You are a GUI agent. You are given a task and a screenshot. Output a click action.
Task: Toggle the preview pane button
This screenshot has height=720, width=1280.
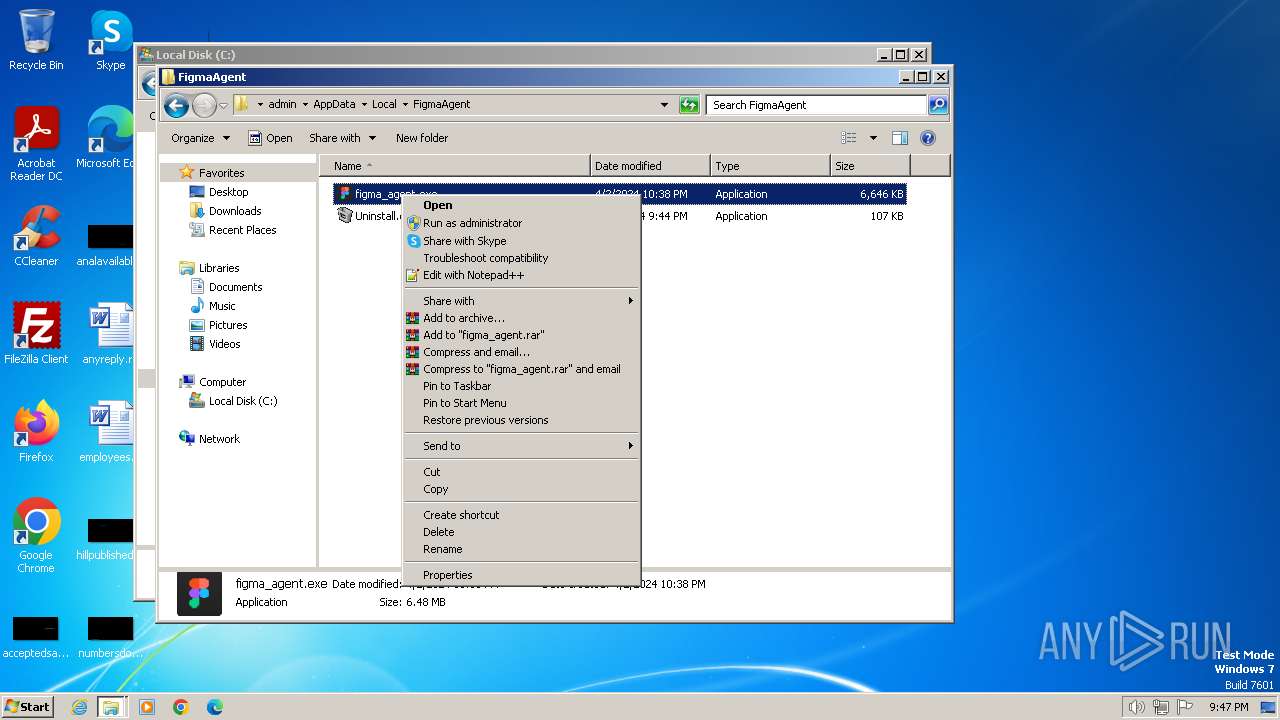tap(899, 138)
